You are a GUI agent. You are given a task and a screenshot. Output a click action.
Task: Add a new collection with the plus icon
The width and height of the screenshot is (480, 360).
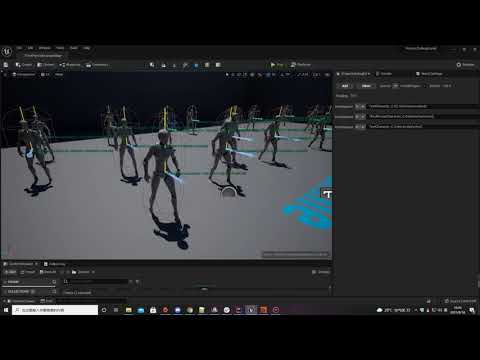click(x=33, y=292)
